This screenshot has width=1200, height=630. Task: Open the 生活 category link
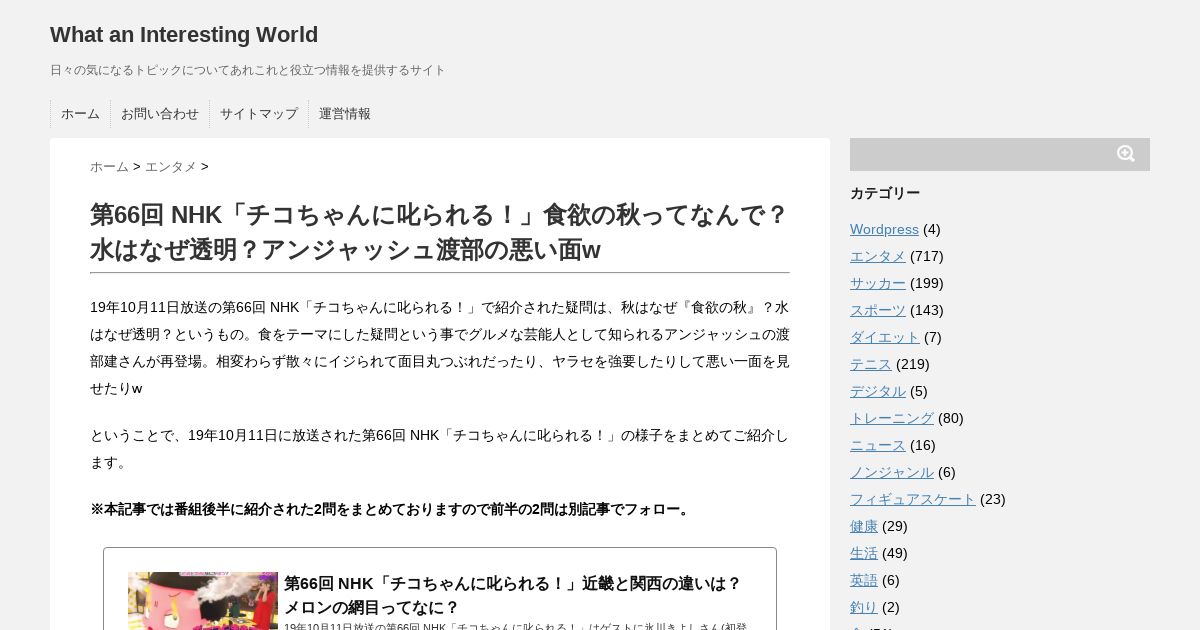point(864,553)
